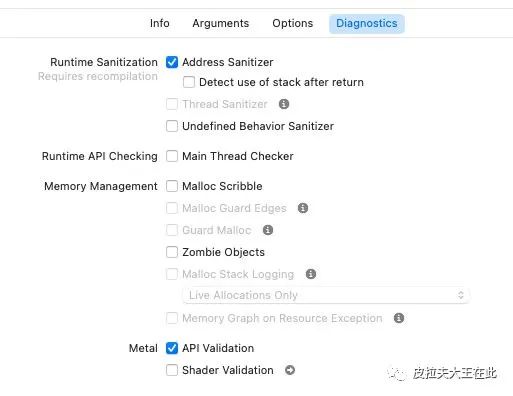This screenshot has height=396, width=513.
Task: Open the Options tab
Action: point(293,23)
